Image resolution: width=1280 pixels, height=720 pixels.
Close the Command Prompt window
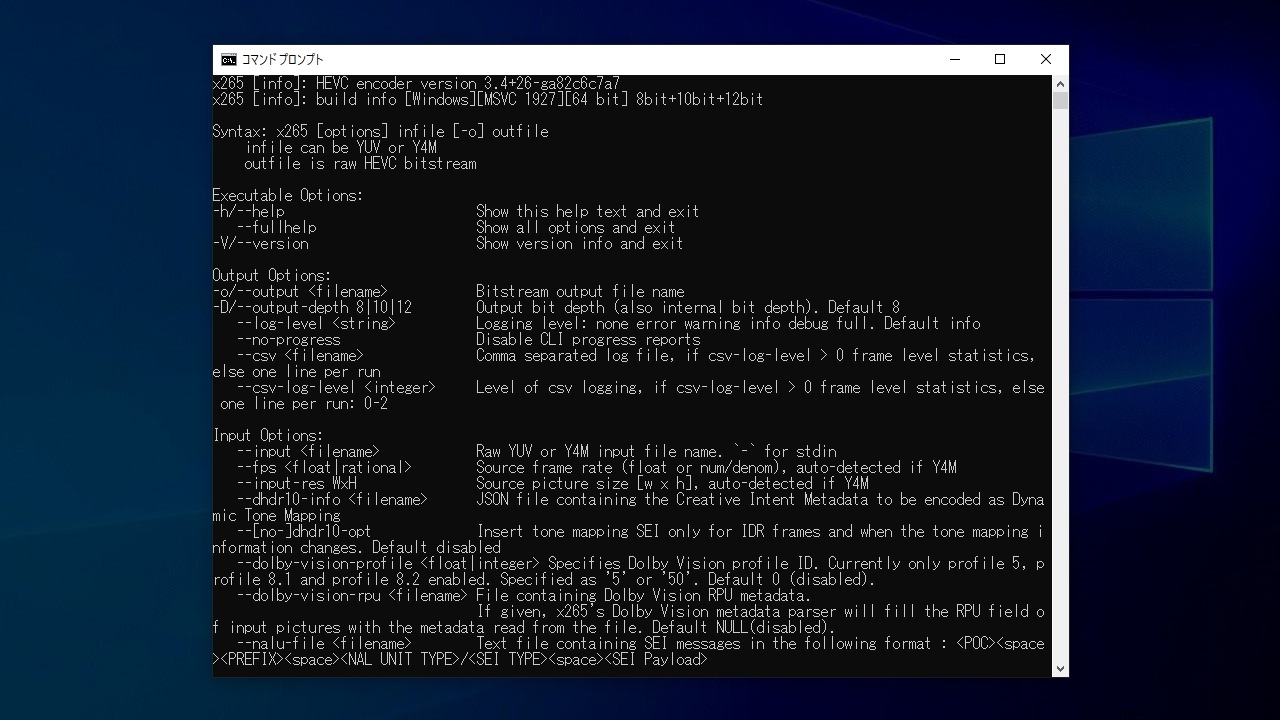(x=1046, y=59)
